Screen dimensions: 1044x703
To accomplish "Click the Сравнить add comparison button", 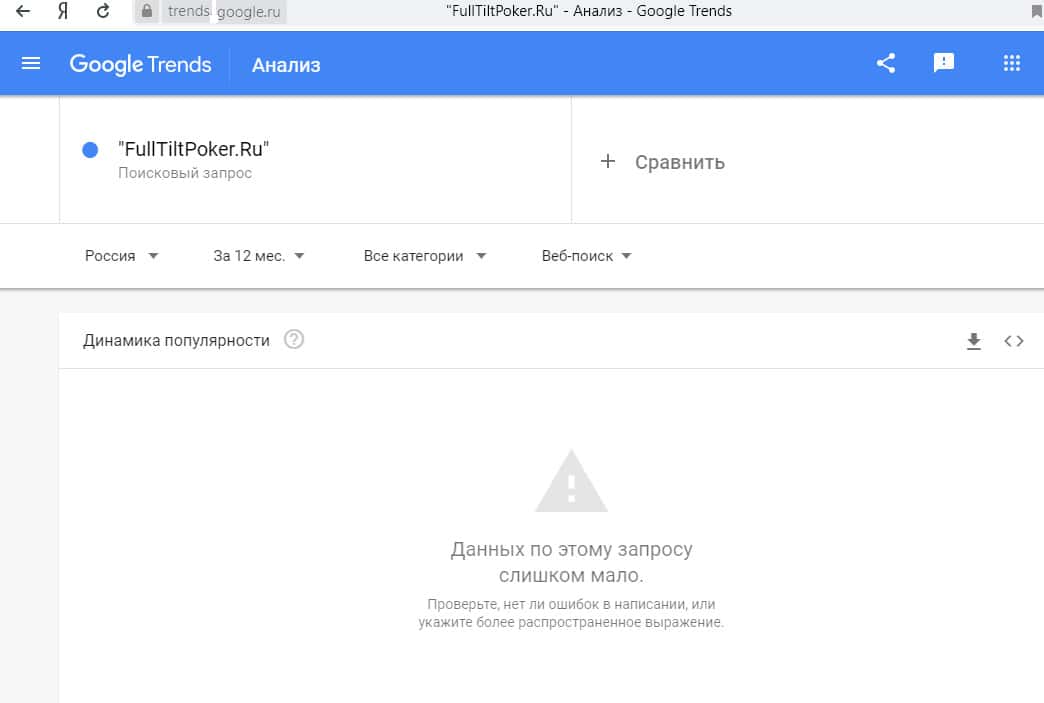I will (662, 162).
